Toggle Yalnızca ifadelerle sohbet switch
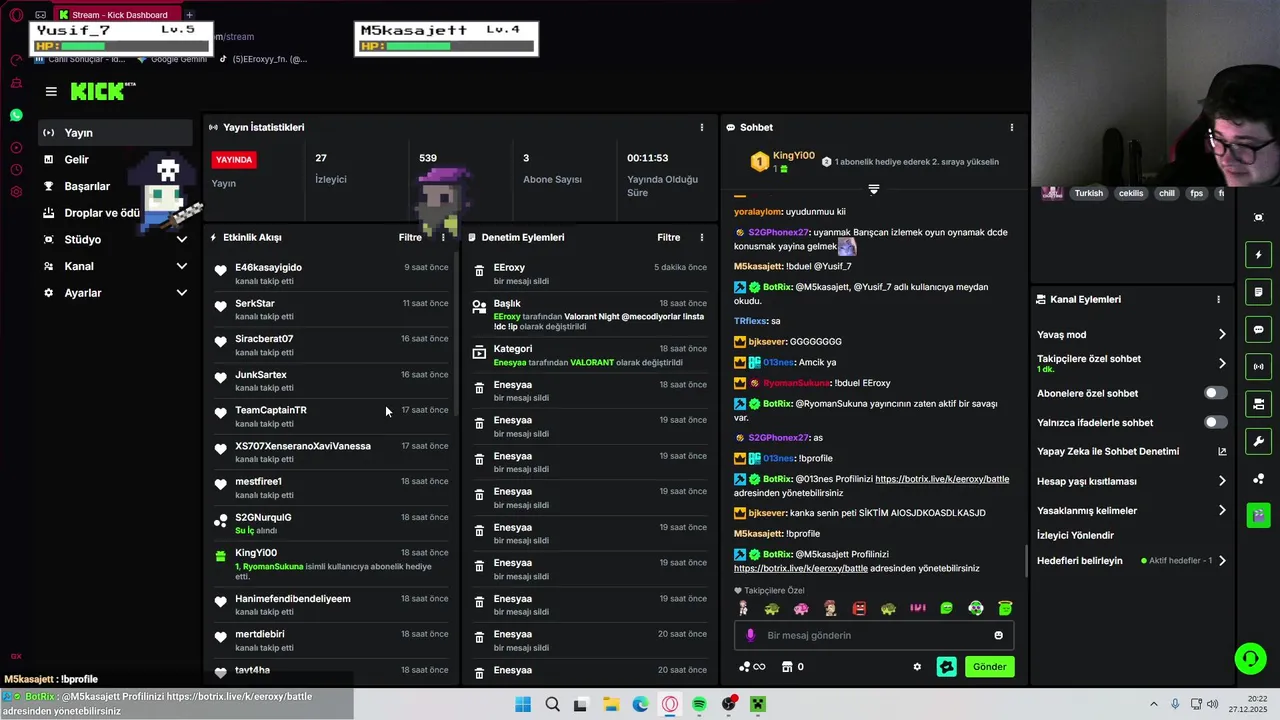Image resolution: width=1280 pixels, height=720 pixels. click(1215, 422)
